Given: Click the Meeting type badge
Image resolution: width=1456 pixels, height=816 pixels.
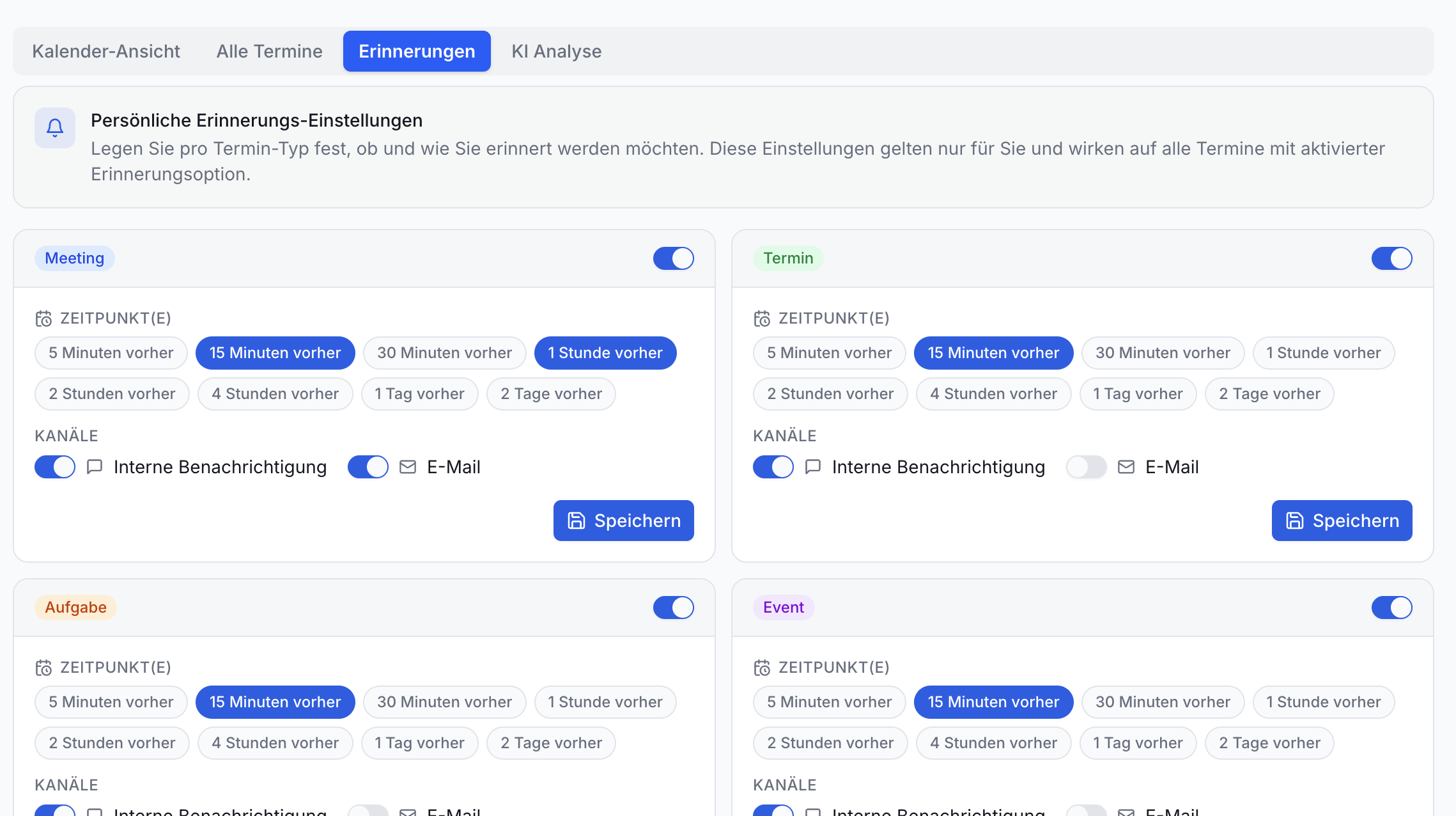Looking at the screenshot, I should click(75, 258).
